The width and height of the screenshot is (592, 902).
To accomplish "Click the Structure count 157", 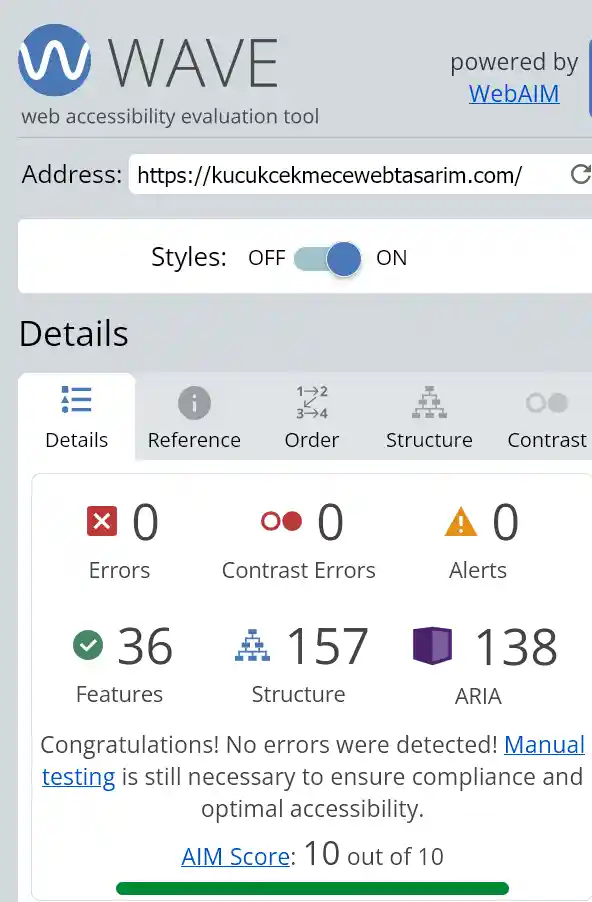I will 327,646.
